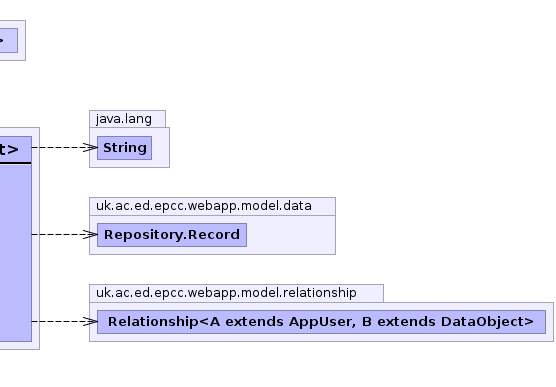556x387 pixels.
Task: Select the uk.ac.ed.epcc.webapp.model.relationship package tab
Action: pyautogui.click(x=236, y=293)
